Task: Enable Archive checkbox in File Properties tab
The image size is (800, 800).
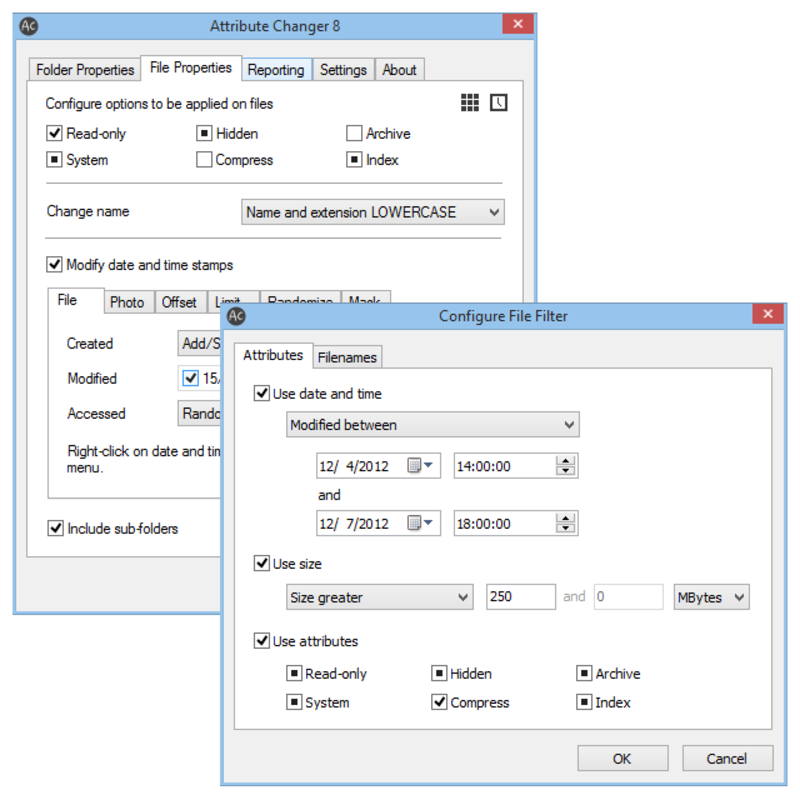Action: pyautogui.click(x=354, y=133)
